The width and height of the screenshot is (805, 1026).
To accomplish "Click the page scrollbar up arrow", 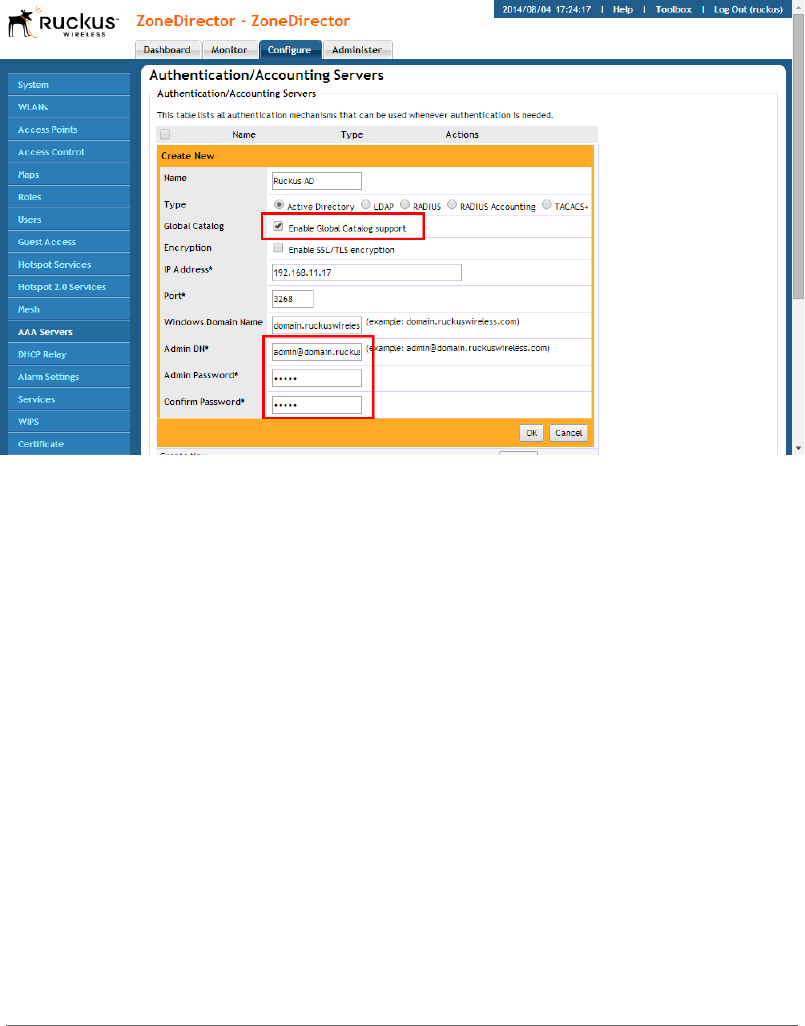I will point(798,6).
